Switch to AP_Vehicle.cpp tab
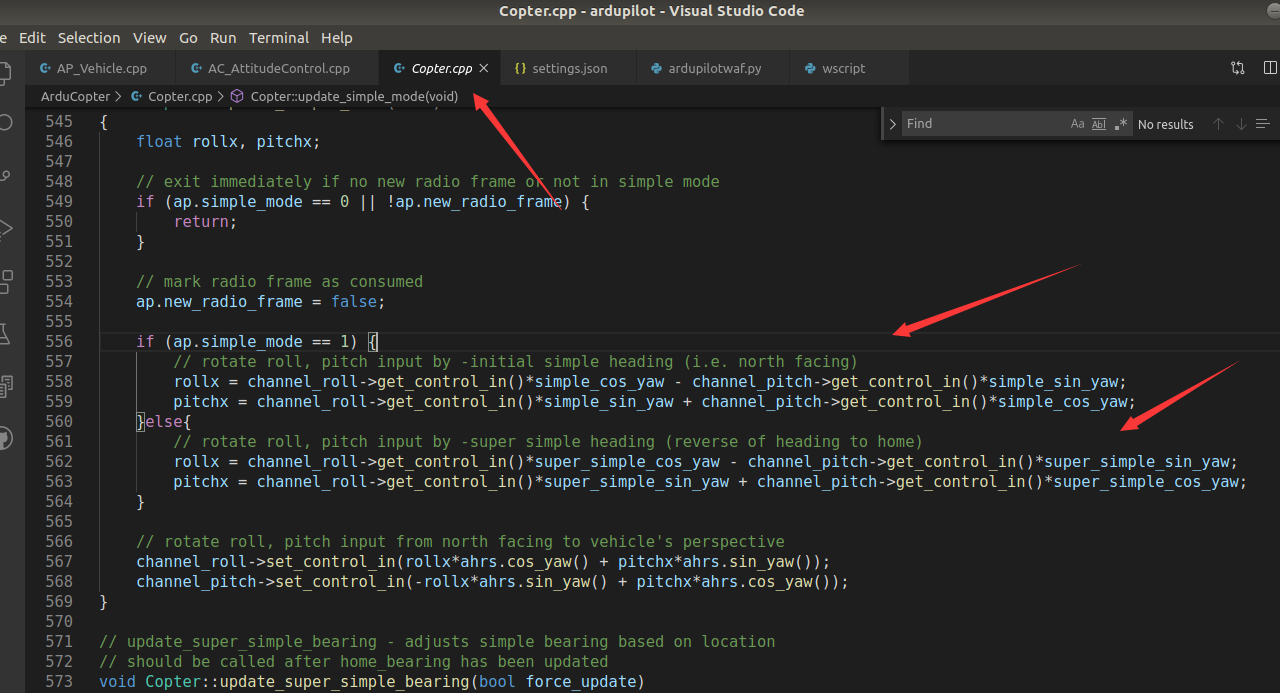The height and width of the screenshot is (693, 1280). [101, 68]
